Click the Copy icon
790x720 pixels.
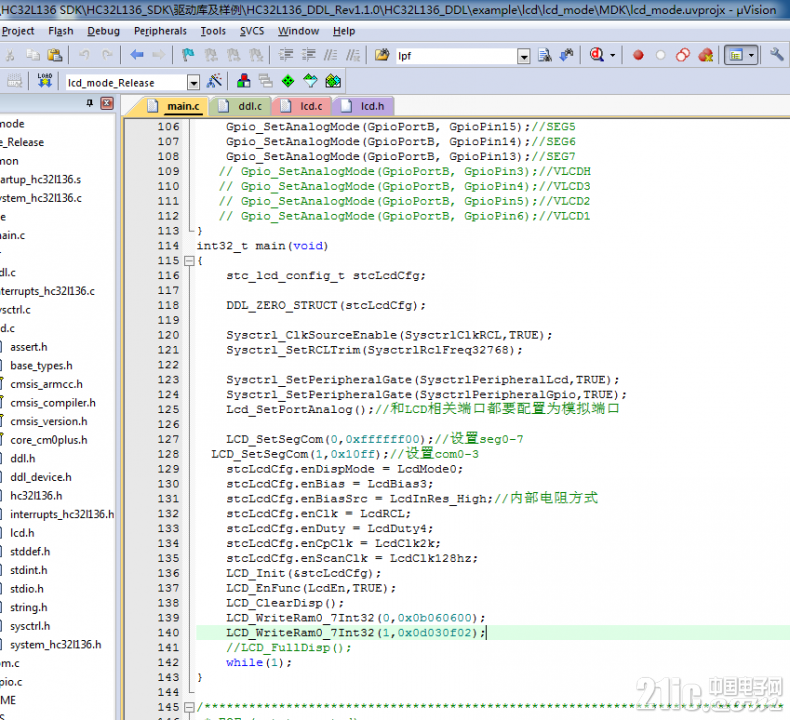click(33, 55)
